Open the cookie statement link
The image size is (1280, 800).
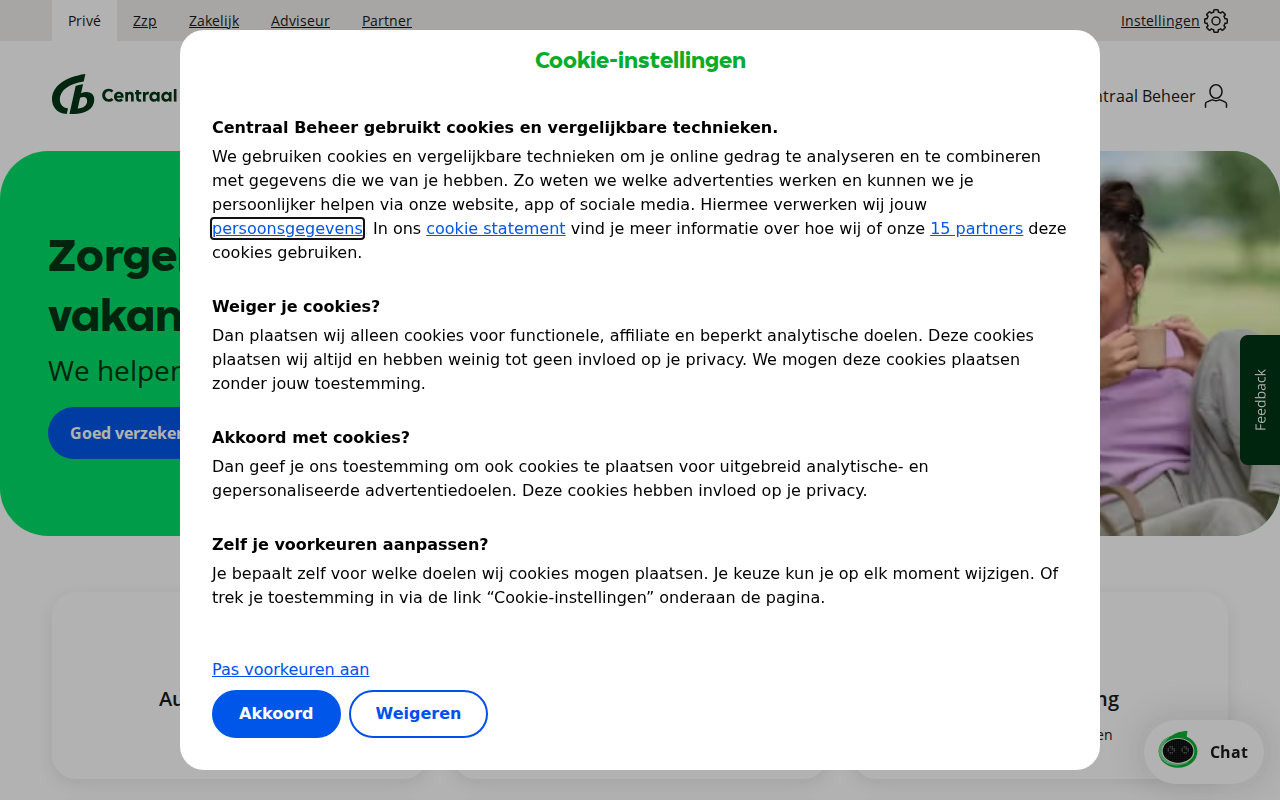click(496, 229)
